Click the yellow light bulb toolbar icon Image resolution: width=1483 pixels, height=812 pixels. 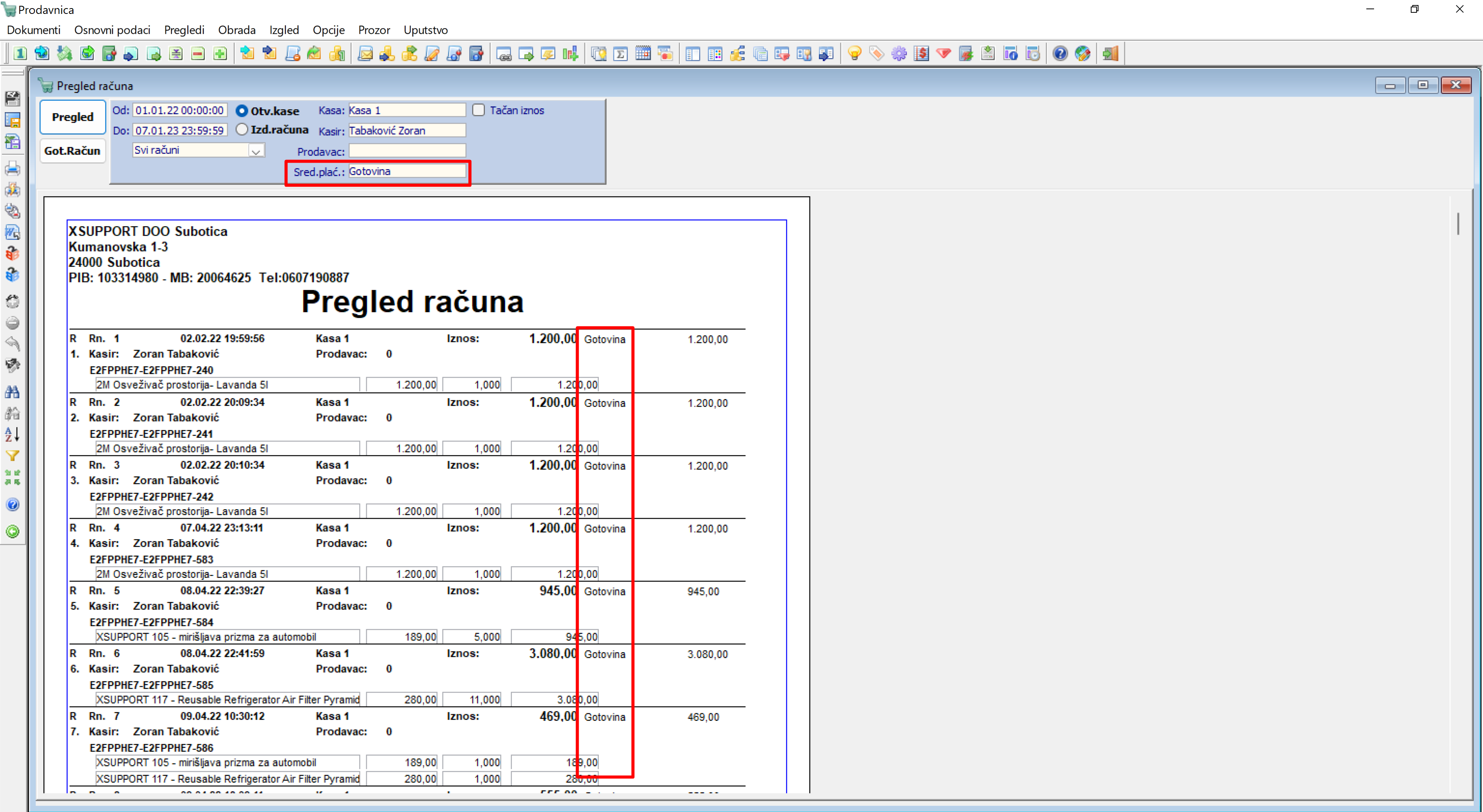pyautogui.click(x=854, y=54)
